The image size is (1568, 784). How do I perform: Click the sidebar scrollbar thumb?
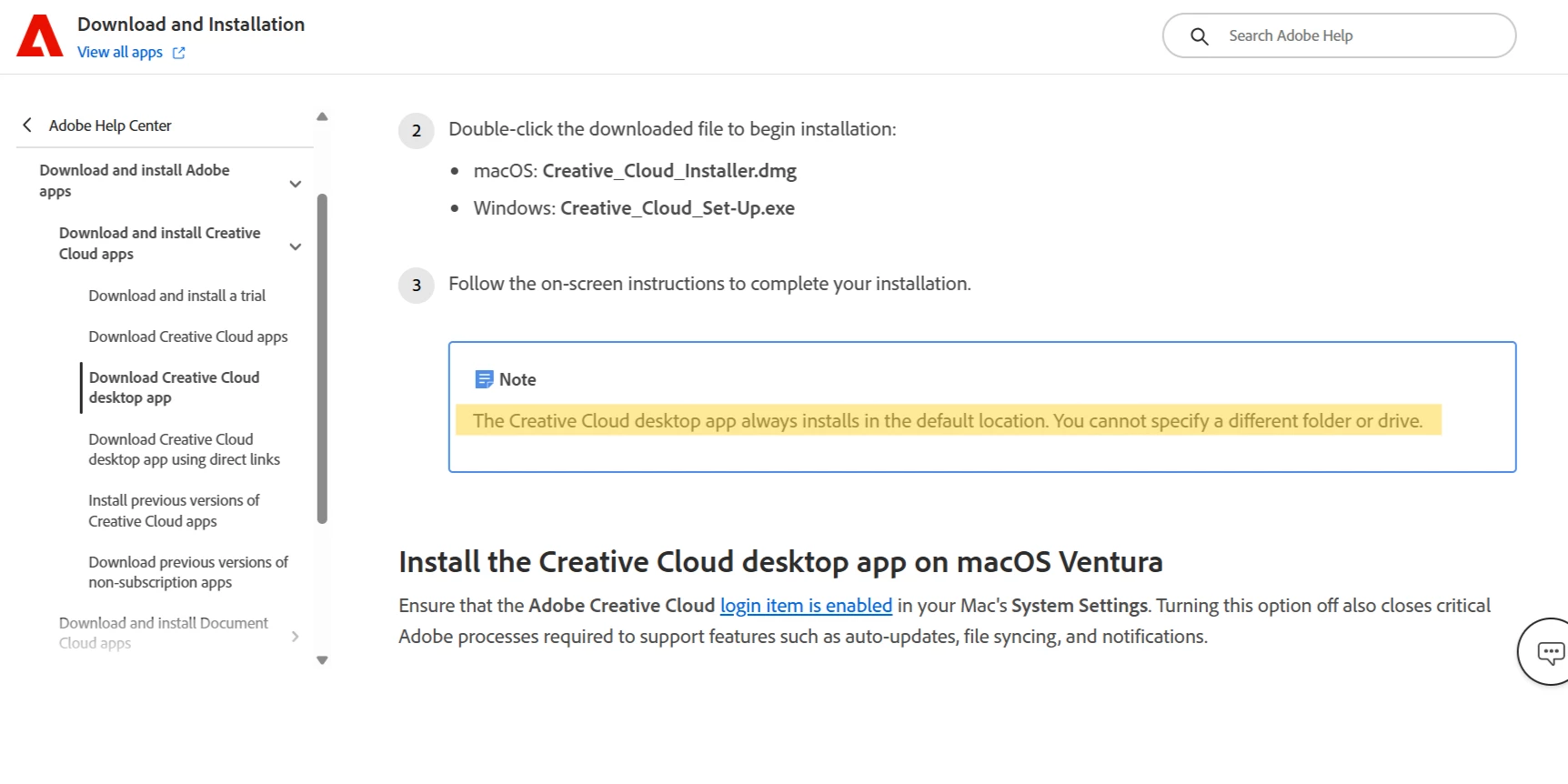[x=322, y=359]
